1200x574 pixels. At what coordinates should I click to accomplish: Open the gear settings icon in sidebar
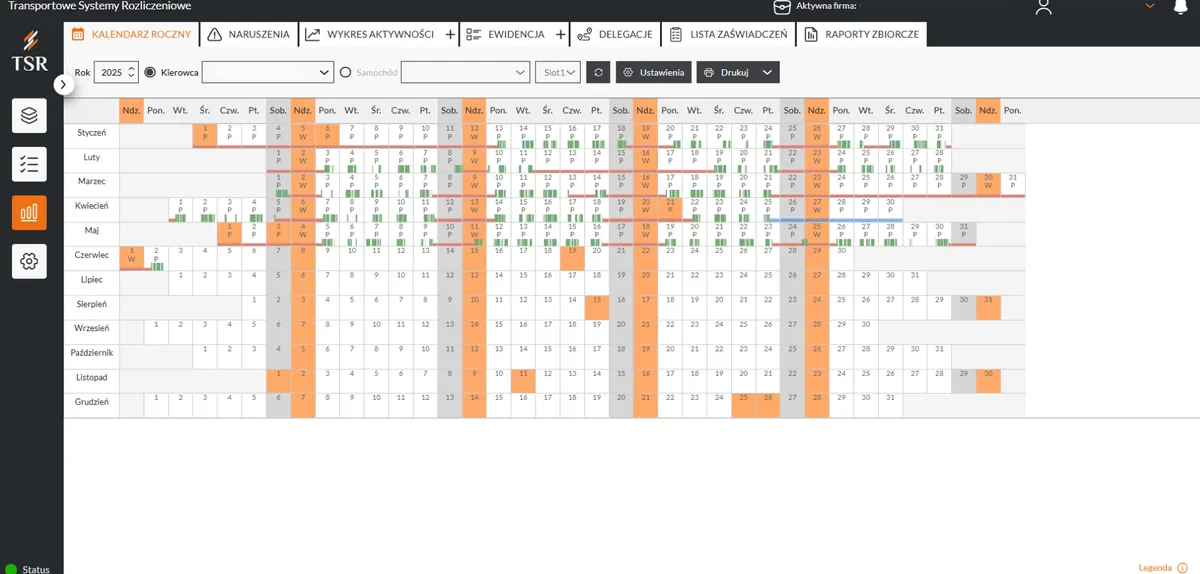[29, 261]
